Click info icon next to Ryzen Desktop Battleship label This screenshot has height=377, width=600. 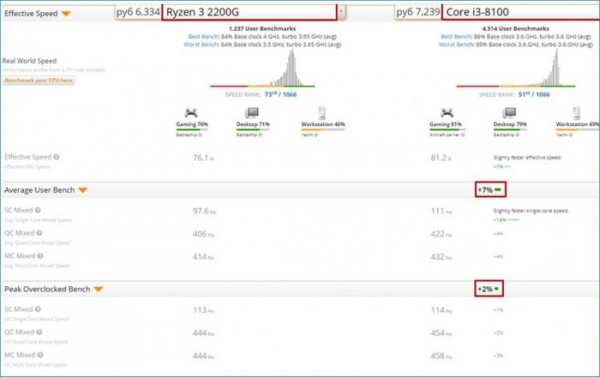[x=260, y=135]
